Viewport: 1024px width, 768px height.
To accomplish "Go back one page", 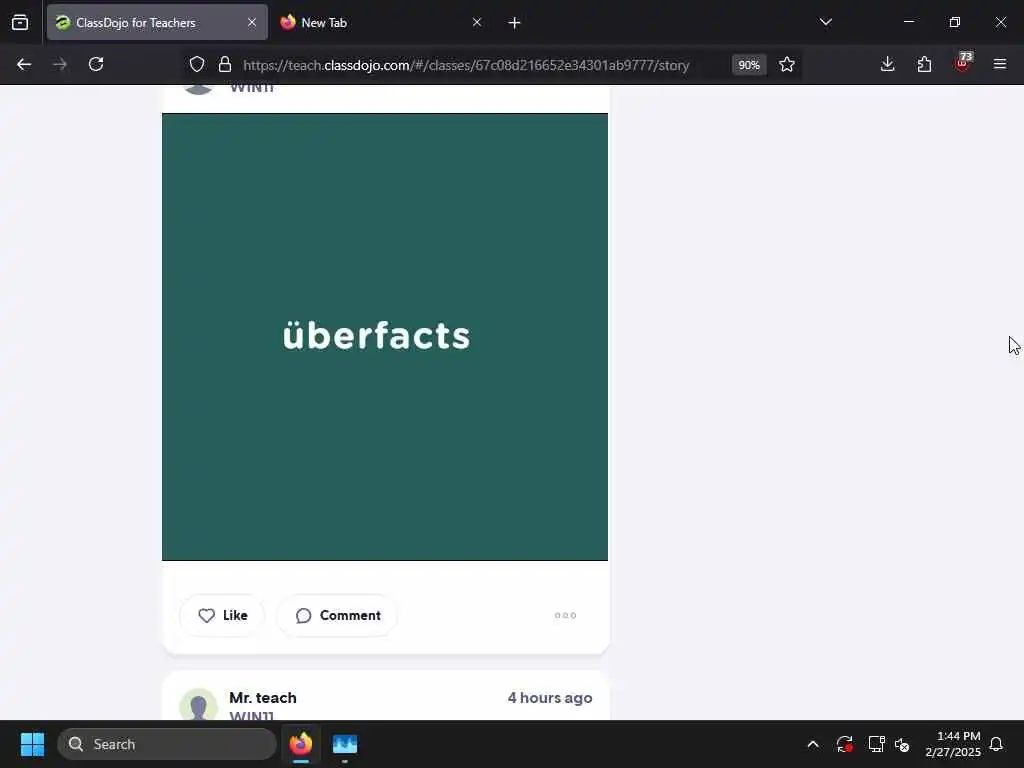I will click(24, 64).
